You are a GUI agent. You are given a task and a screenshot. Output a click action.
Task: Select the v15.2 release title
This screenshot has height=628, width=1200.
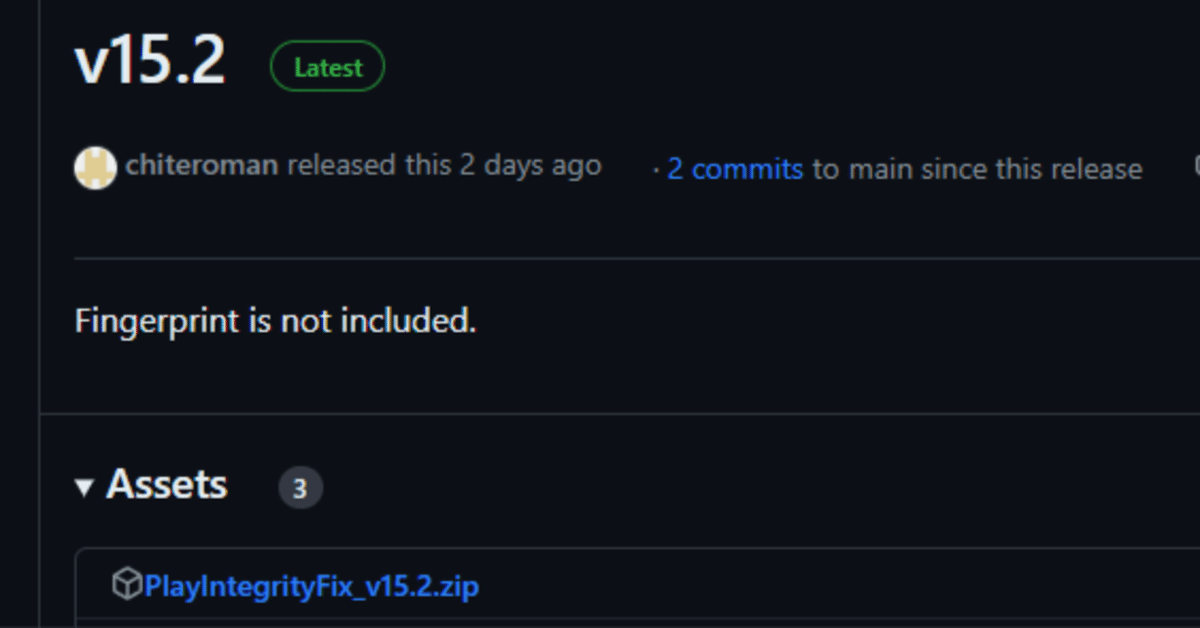coord(149,64)
